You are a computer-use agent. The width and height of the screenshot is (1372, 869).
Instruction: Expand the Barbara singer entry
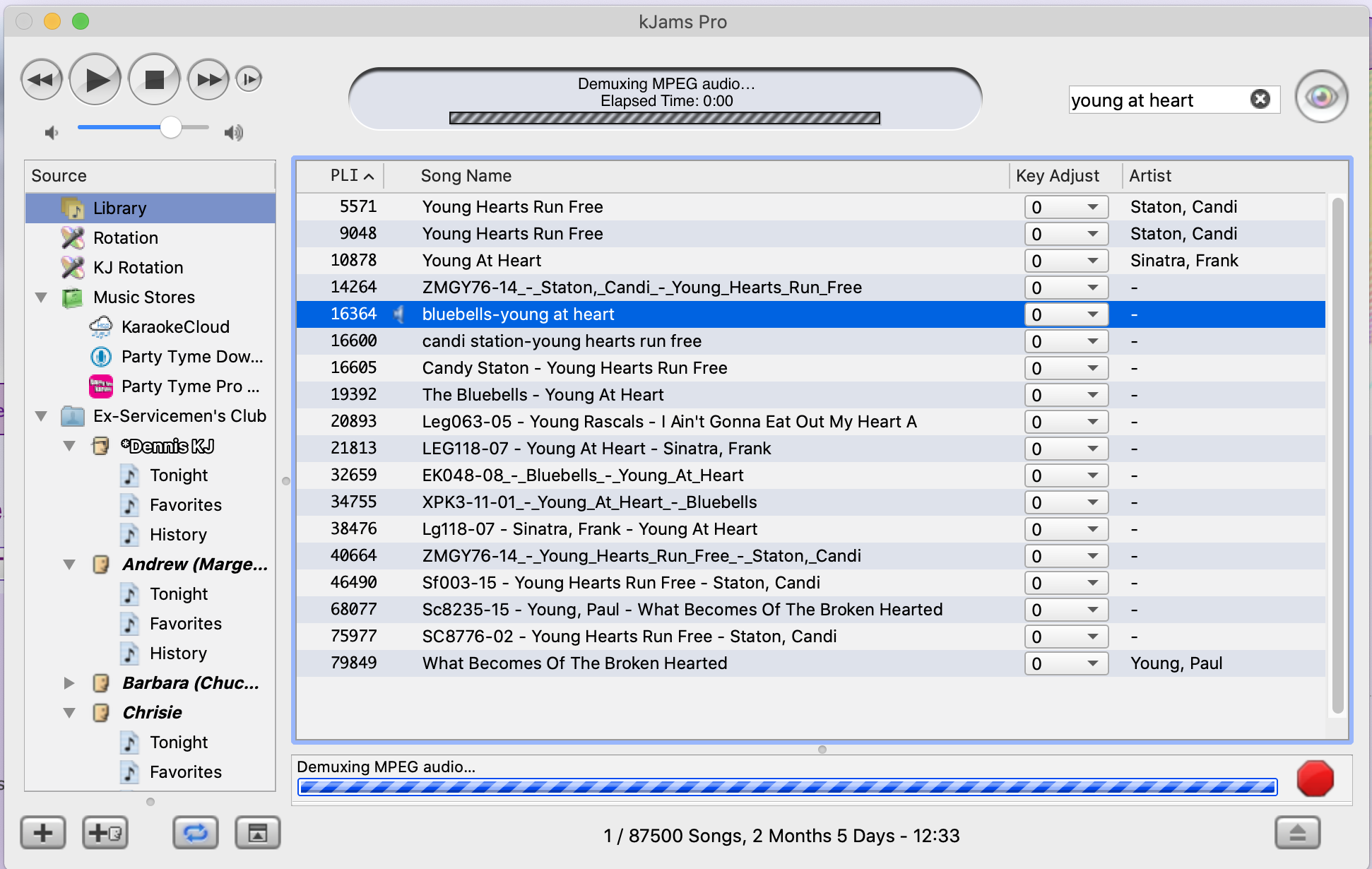[69, 683]
